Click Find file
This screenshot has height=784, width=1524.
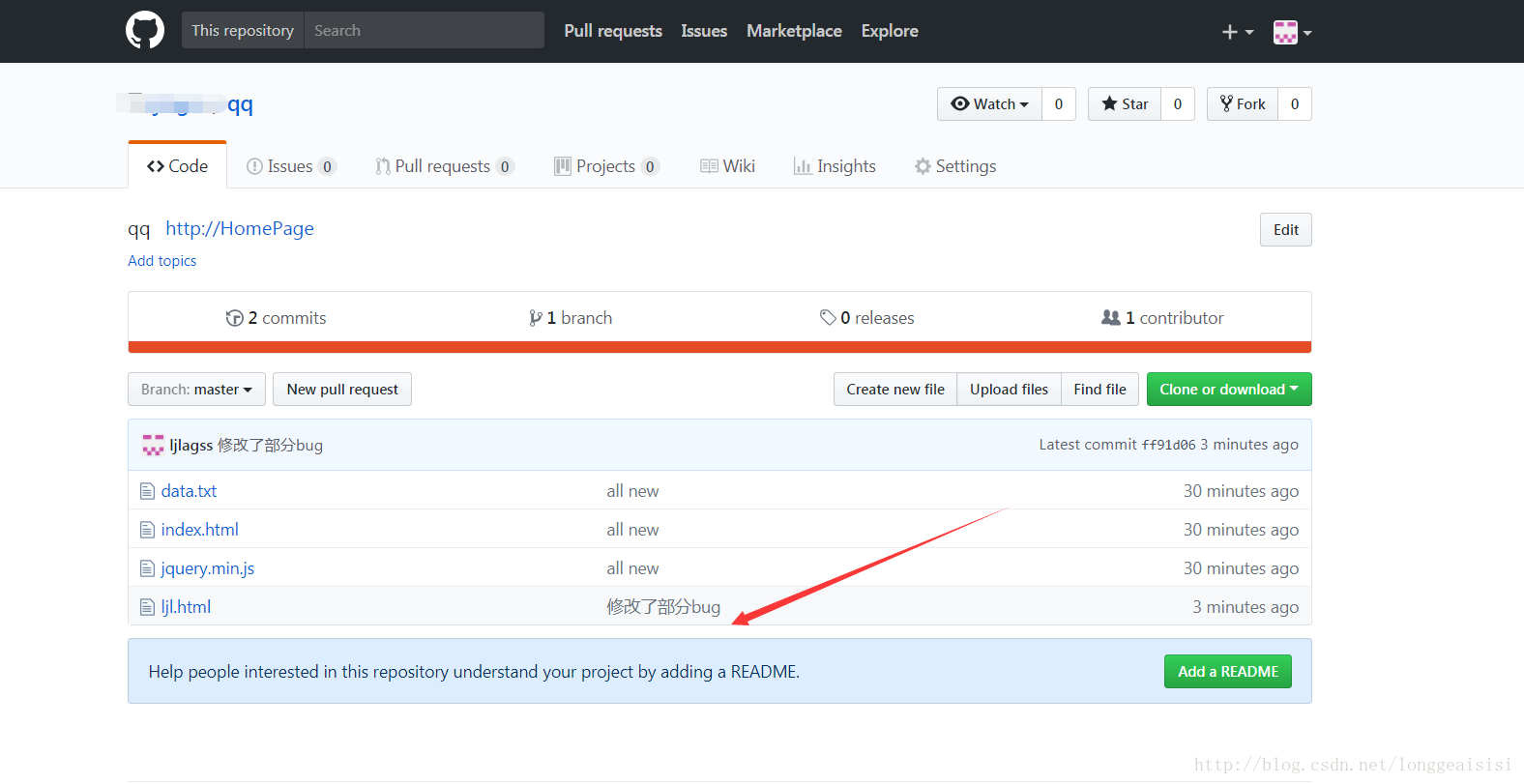[1099, 390]
